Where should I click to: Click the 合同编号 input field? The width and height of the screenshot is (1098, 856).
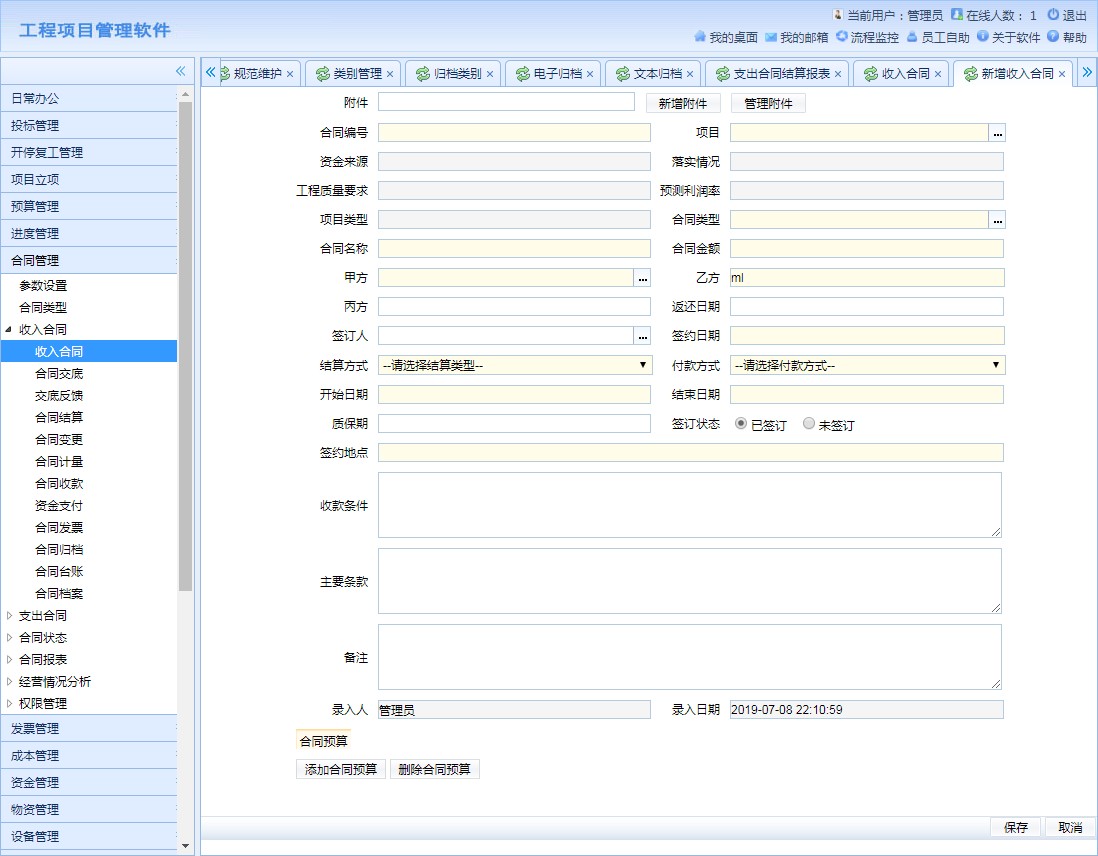click(x=514, y=132)
